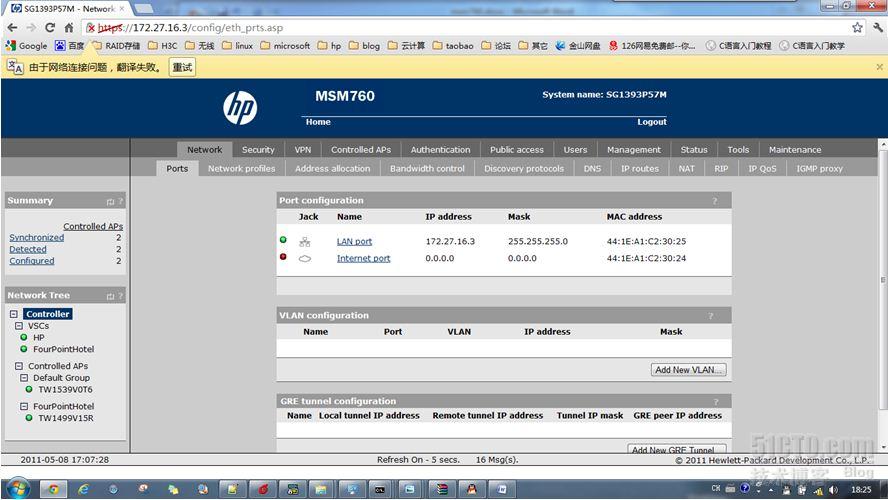The image size is (888, 500).
Task: Click the LAN port jack icon
Action: 305,242
